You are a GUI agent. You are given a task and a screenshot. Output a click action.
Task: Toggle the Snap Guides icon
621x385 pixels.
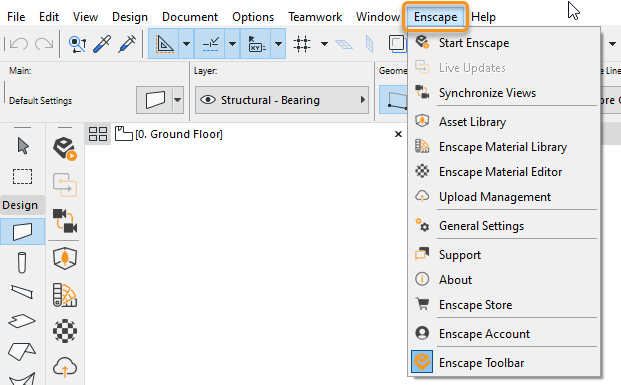tap(210, 44)
